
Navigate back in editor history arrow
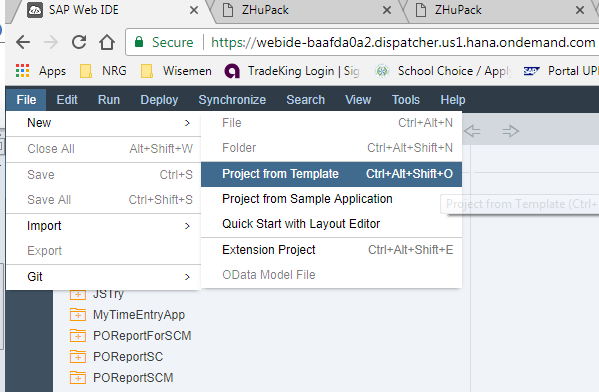point(473,131)
